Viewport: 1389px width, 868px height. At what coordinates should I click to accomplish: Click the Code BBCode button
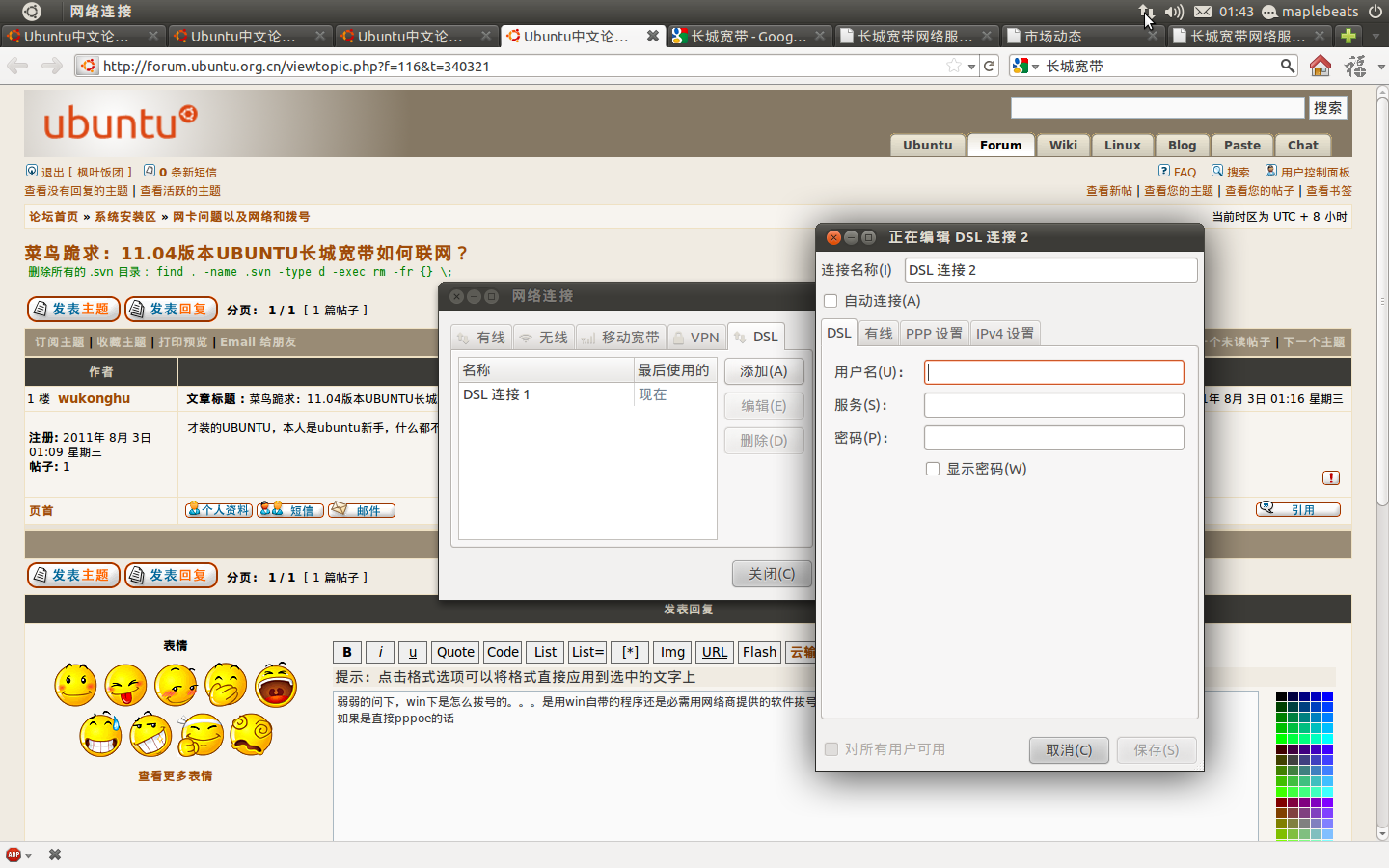(x=503, y=652)
